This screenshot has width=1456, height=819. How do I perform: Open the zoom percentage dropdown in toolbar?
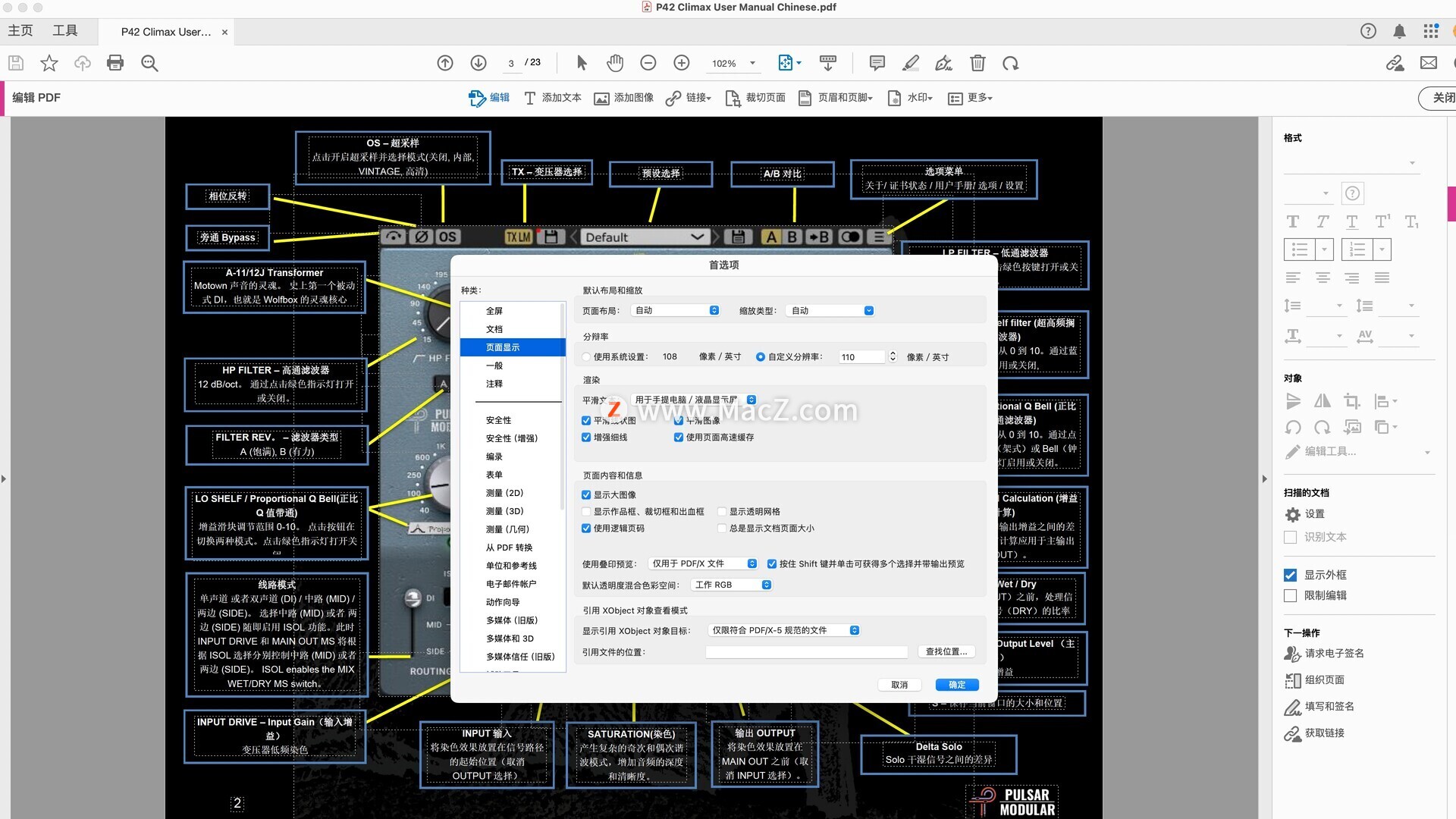752,64
